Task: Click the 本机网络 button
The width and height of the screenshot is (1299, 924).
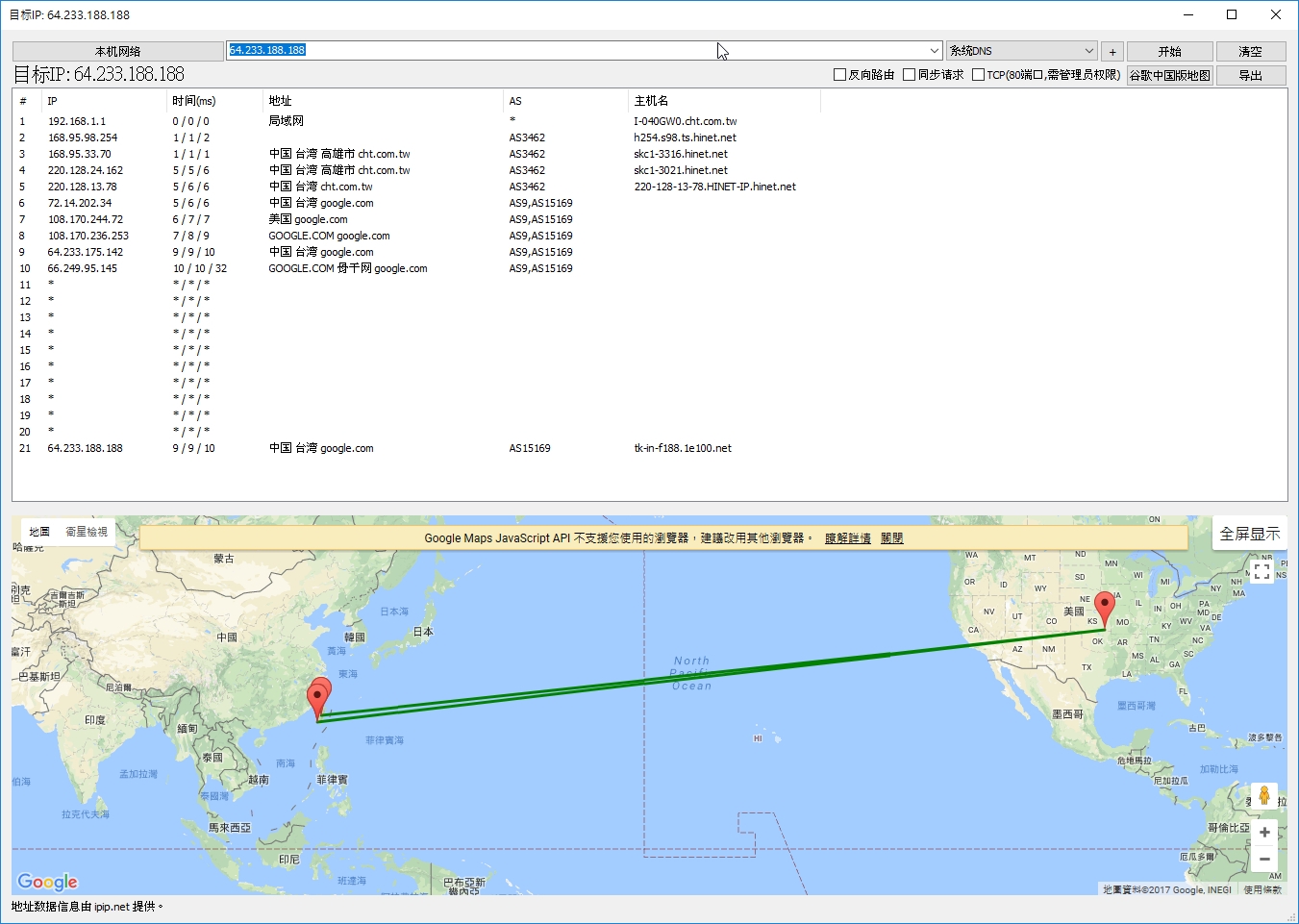Action: 118,52
